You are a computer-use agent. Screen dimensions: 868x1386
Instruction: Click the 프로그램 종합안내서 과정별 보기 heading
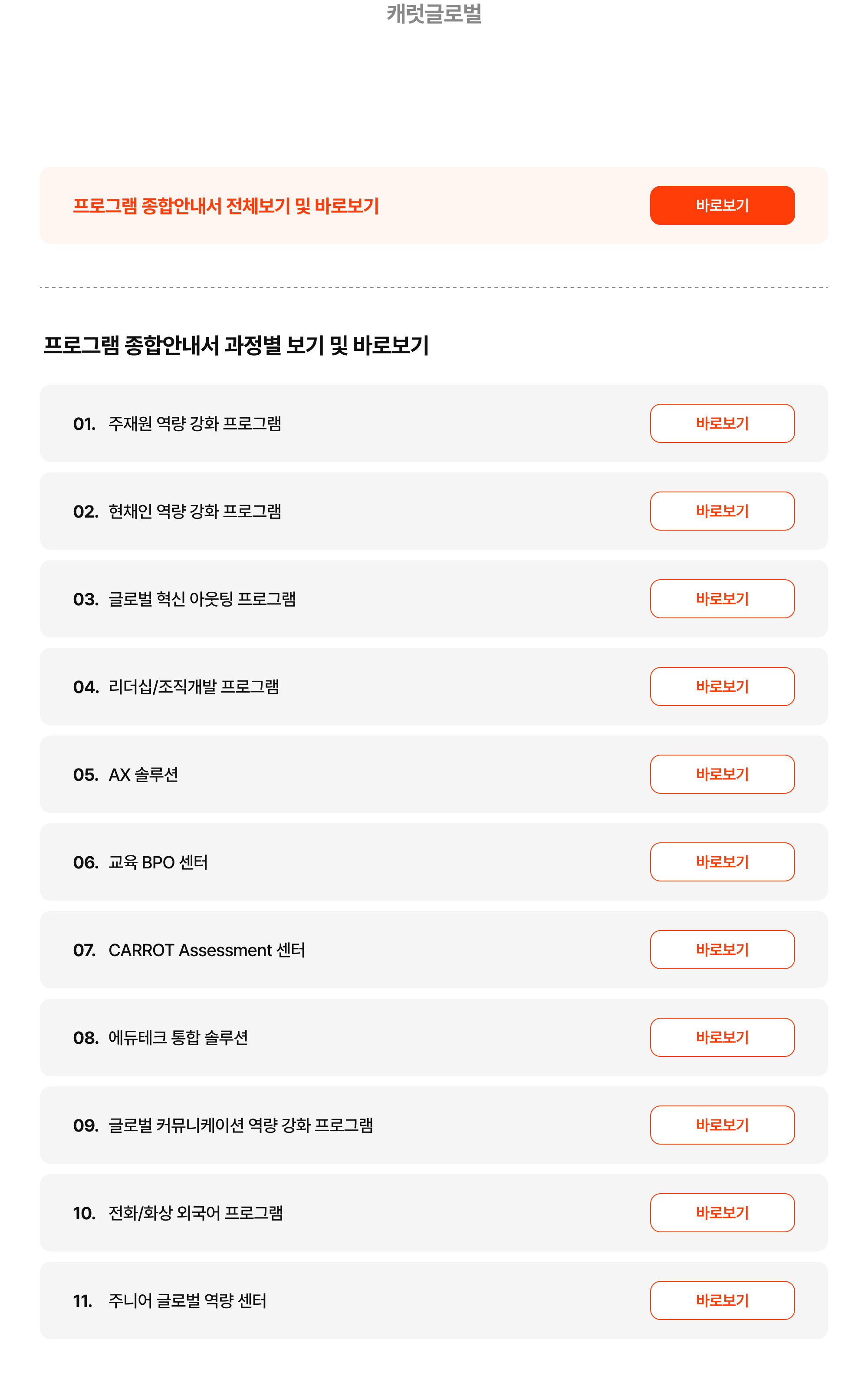pyautogui.click(x=237, y=345)
